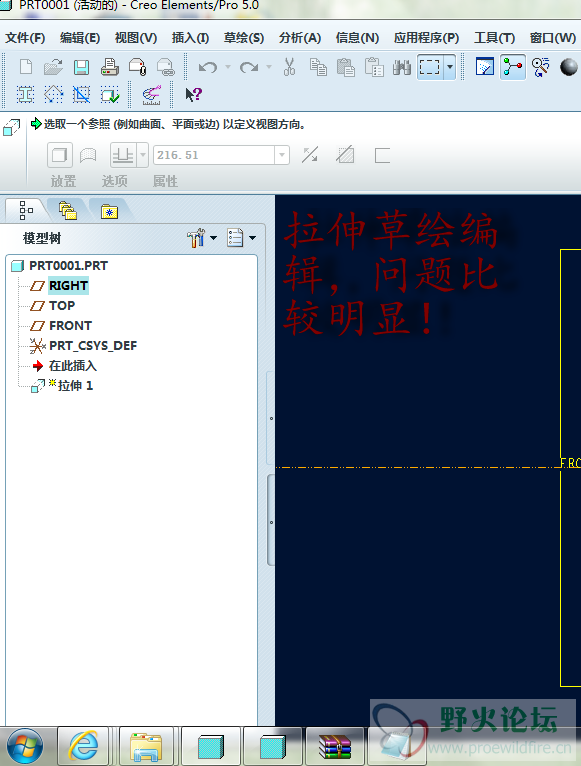Send the model as mail attachment

pyautogui.click(x=138, y=66)
